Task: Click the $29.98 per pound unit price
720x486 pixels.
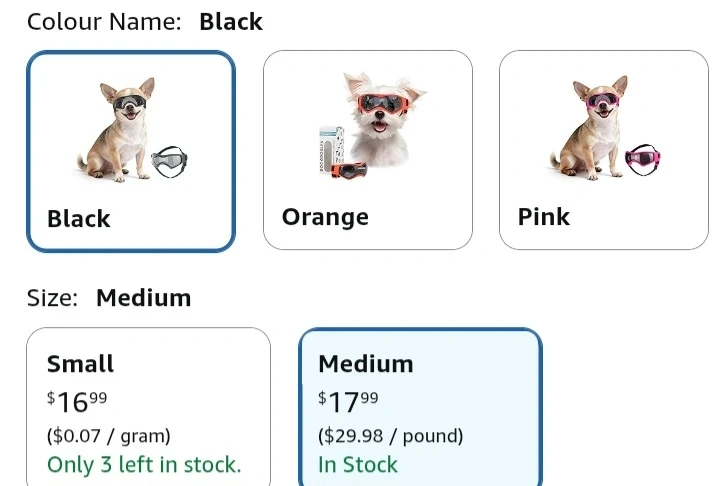Action: pyautogui.click(x=390, y=436)
